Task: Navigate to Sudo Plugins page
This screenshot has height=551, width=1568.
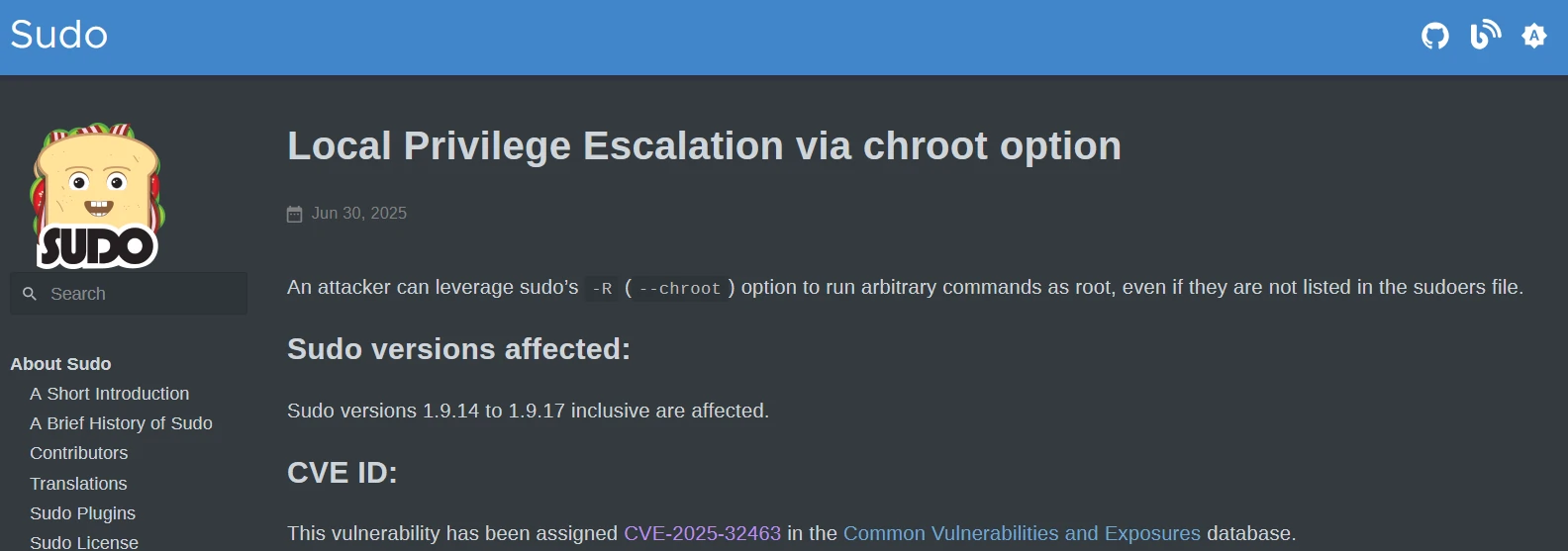Action: click(x=82, y=513)
